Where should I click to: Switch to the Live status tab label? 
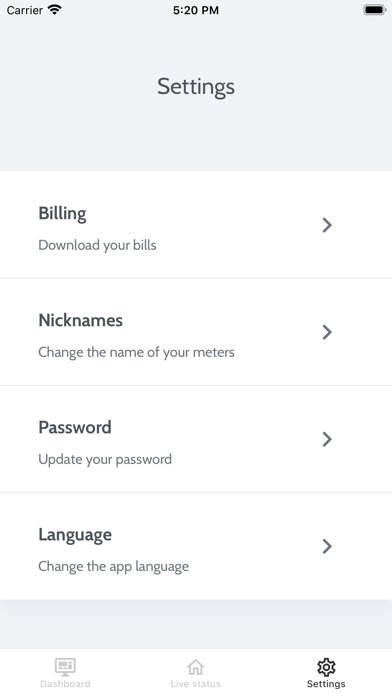coord(195,684)
